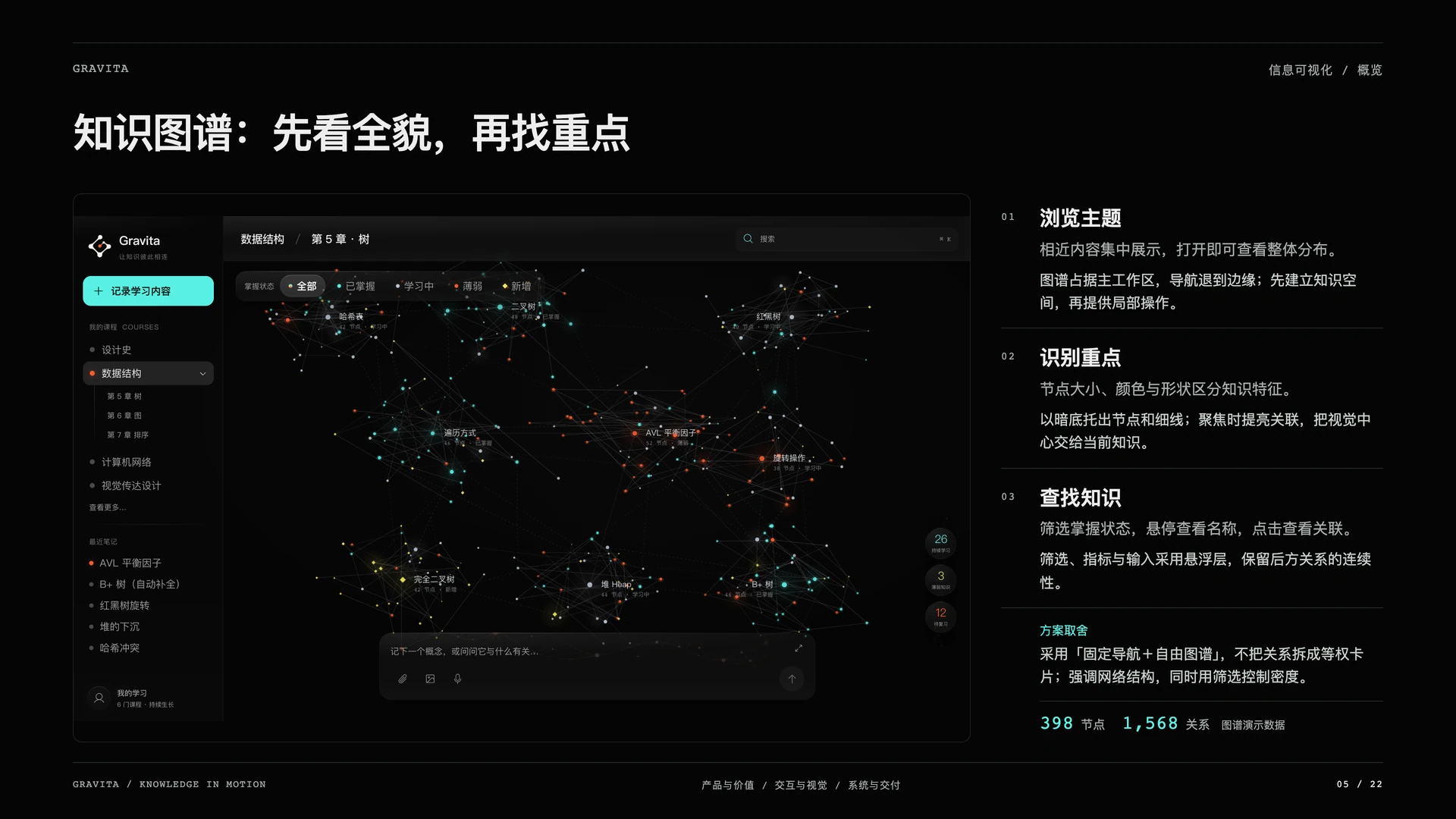Open recent note B+ 树（自动补全）
1456x819 pixels.
pos(140,585)
